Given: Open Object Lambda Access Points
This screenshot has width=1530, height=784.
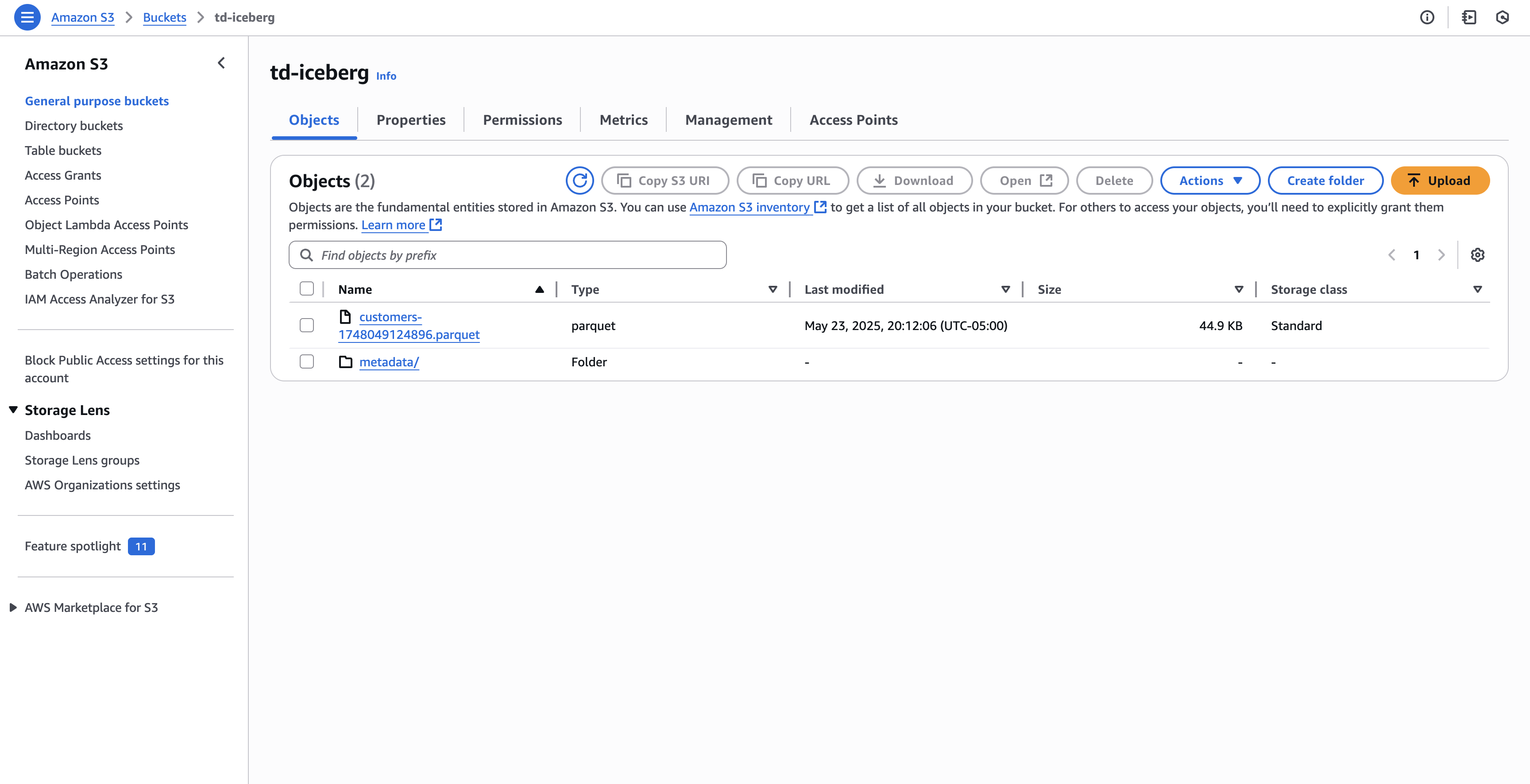Looking at the screenshot, I should tap(106, 225).
